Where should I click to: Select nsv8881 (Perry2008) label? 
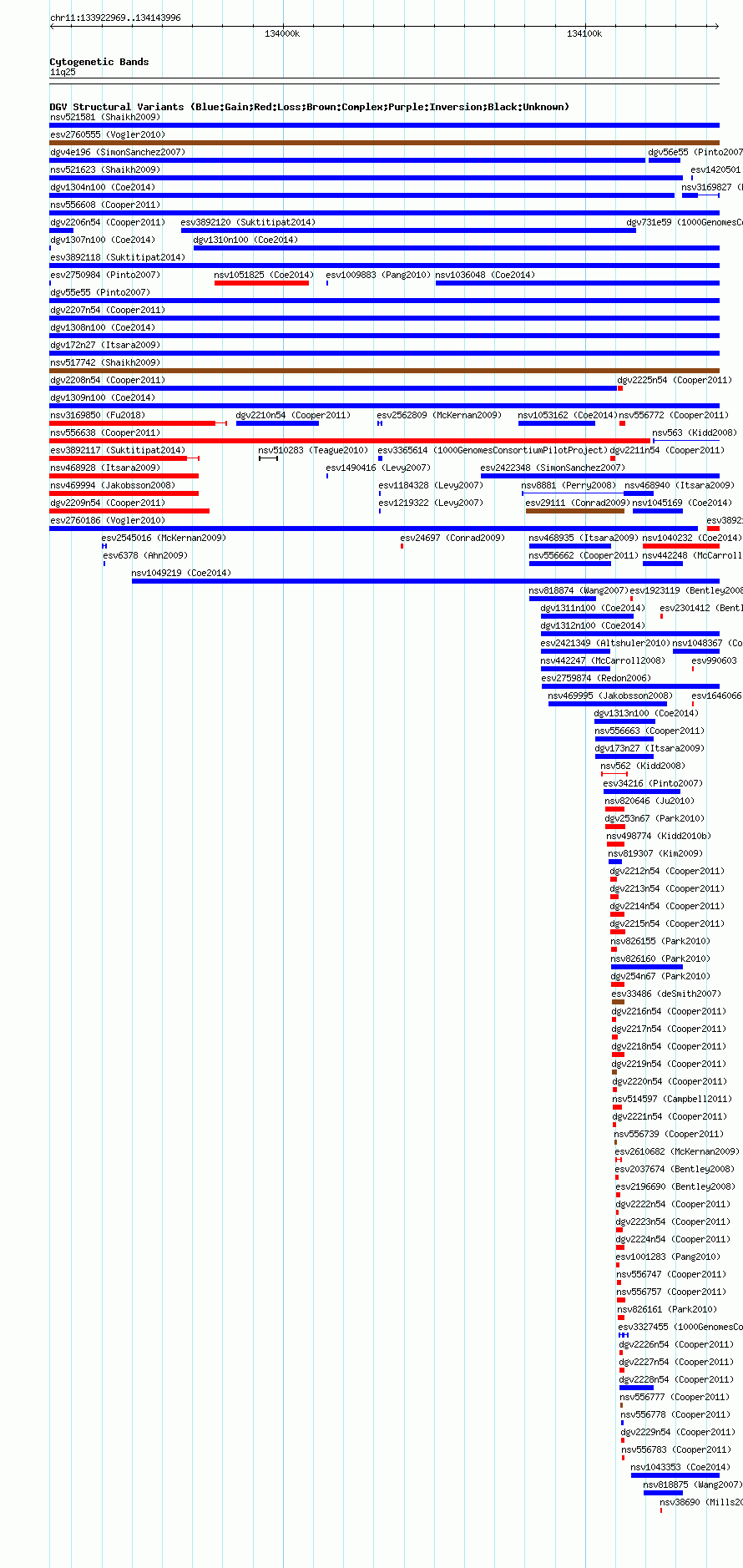tap(569, 486)
